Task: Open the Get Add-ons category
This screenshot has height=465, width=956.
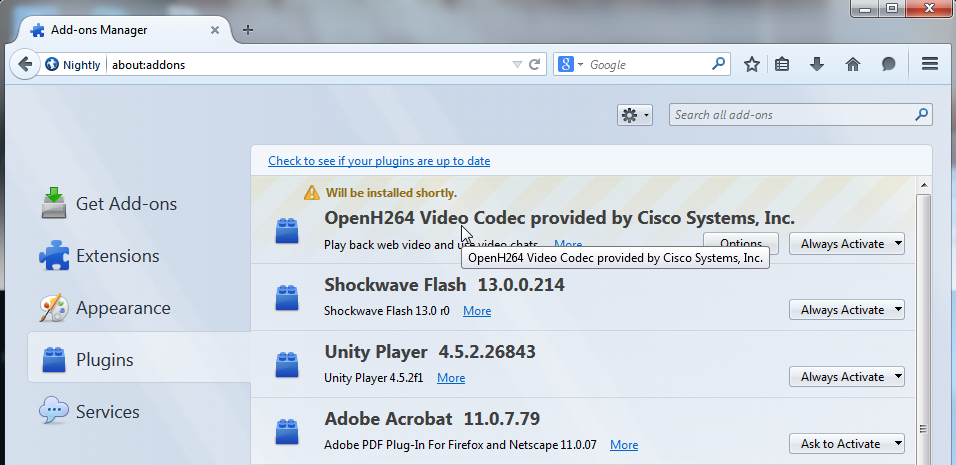Action: click(140, 204)
